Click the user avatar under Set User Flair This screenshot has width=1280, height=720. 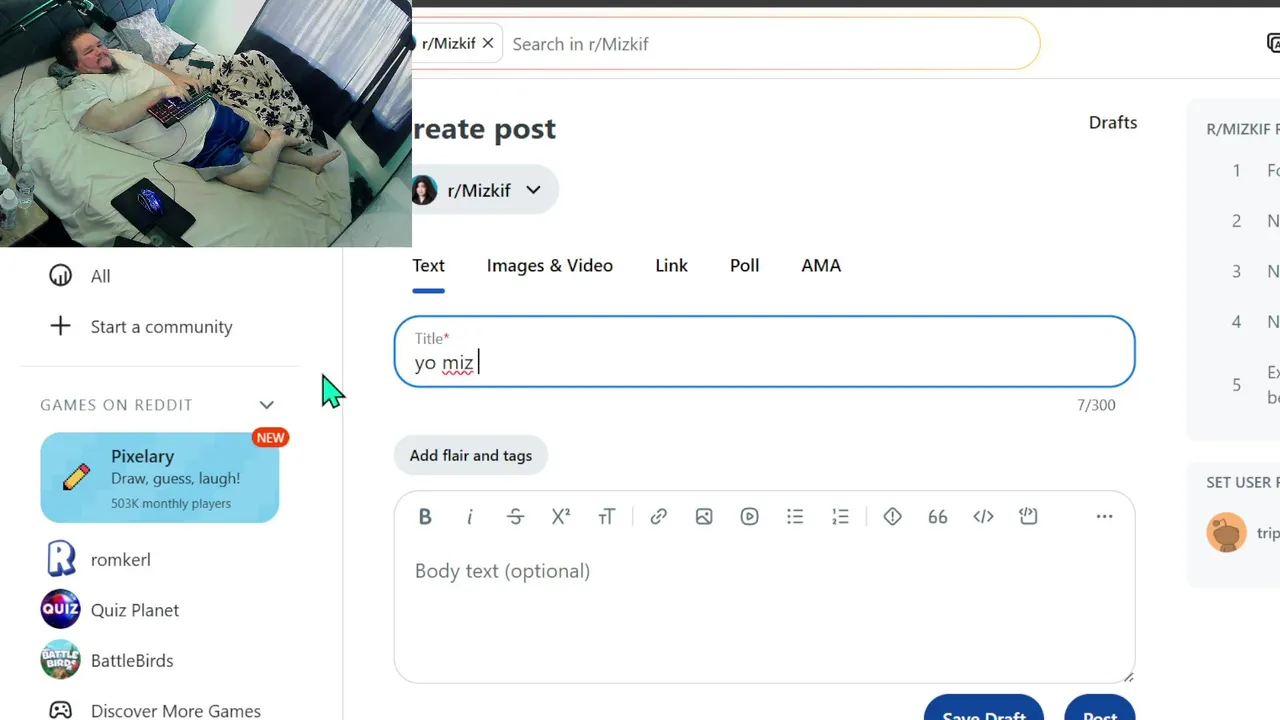tap(1226, 532)
